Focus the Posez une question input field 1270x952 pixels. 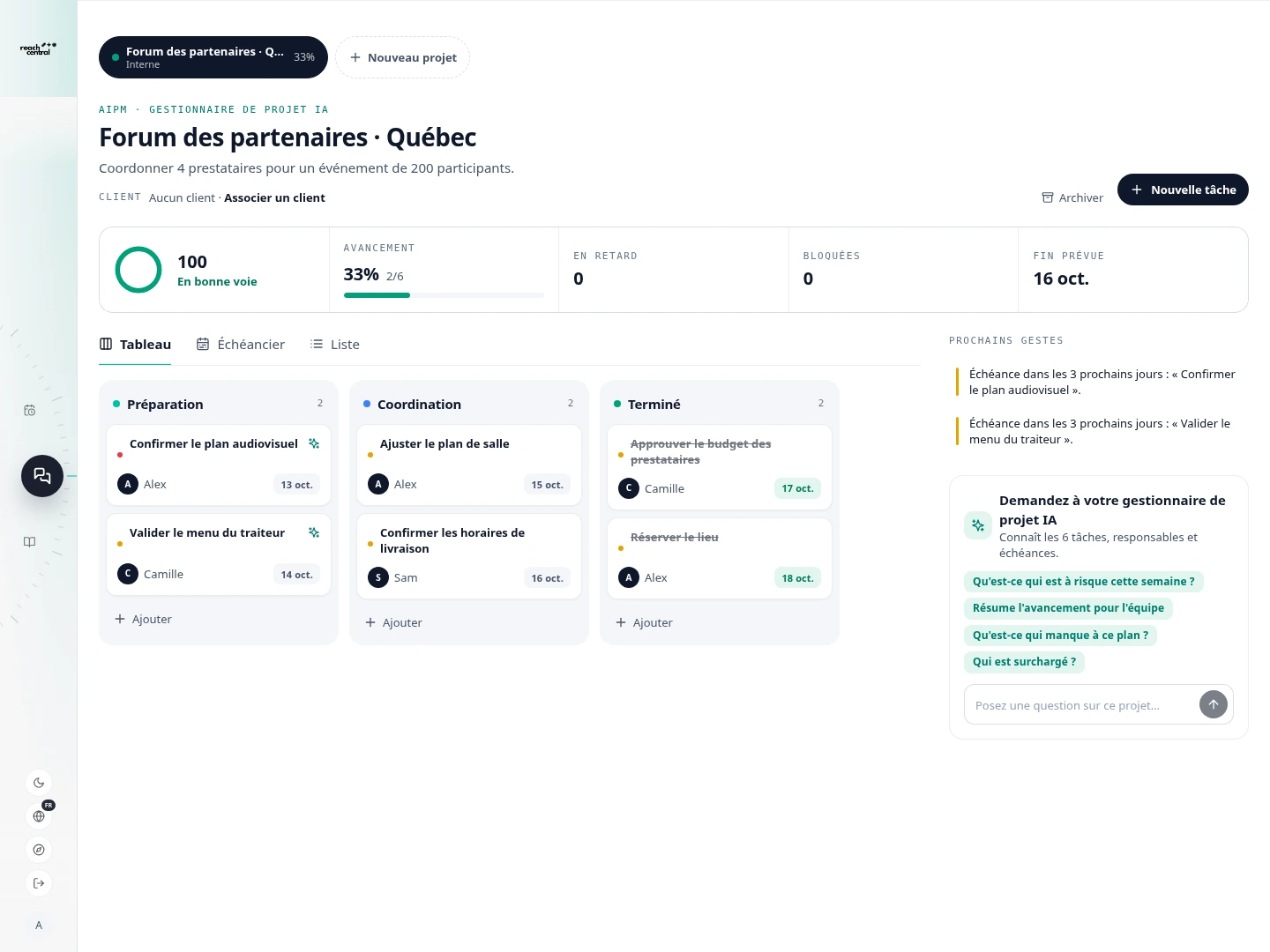point(1081,704)
